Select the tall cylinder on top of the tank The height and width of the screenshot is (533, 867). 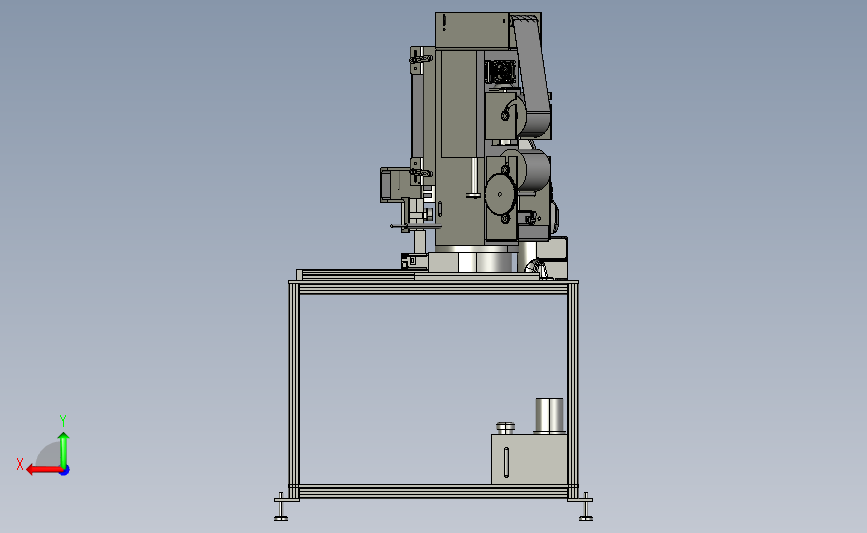[550, 415]
